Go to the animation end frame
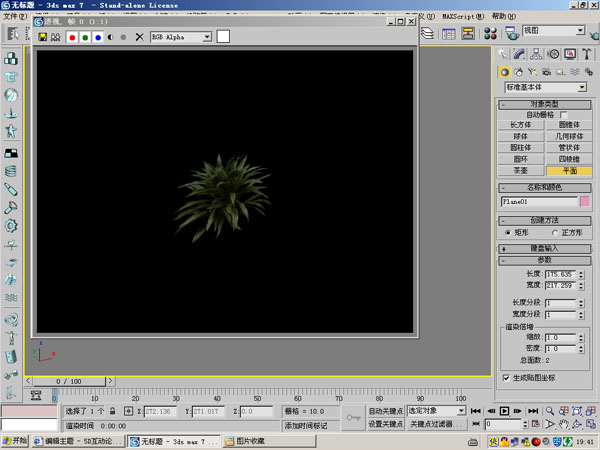The height and width of the screenshot is (450, 600). click(533, 411)
